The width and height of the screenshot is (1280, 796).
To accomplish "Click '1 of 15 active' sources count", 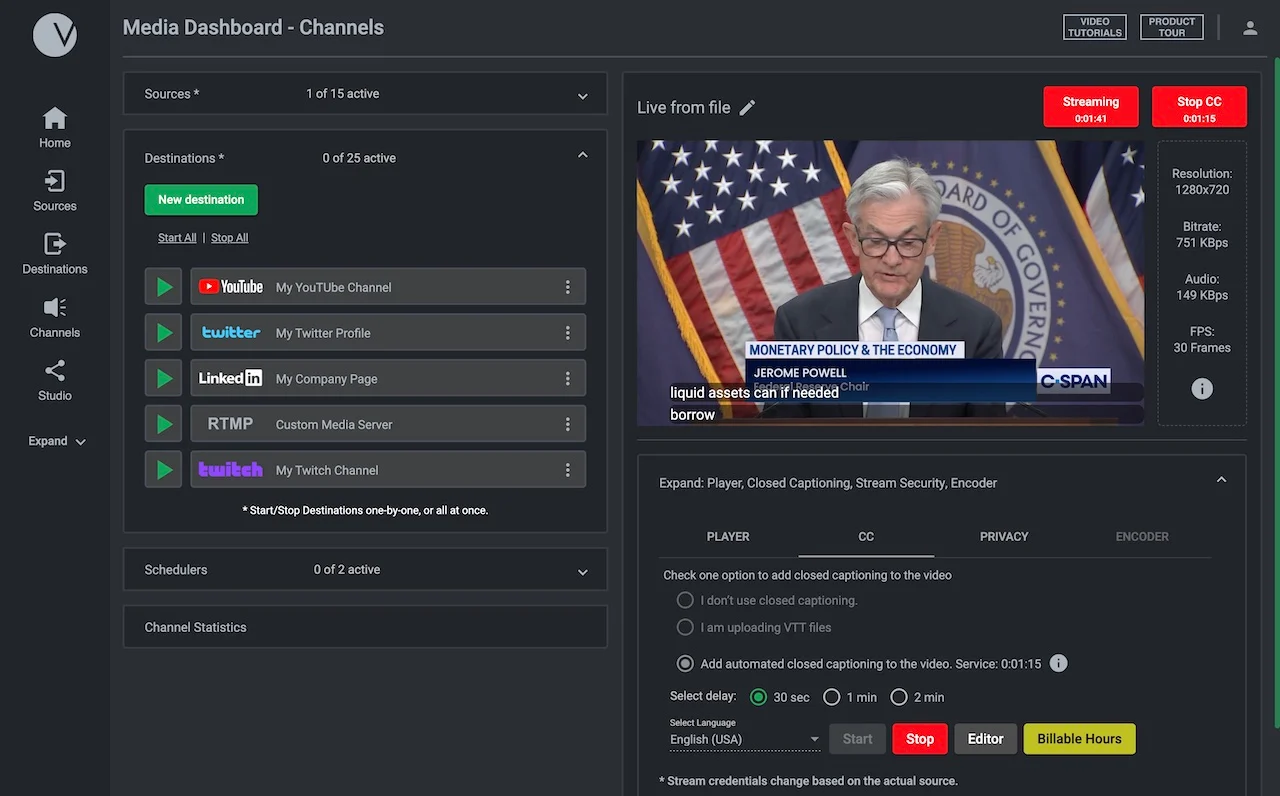I will pos(342,94).
